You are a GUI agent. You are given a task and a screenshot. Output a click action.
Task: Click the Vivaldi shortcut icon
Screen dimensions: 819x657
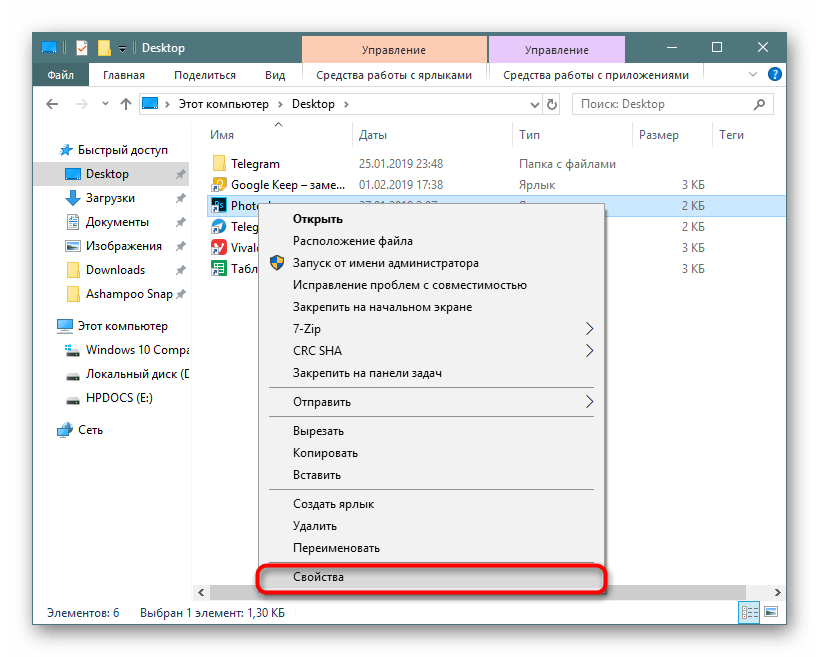tap(219, 248)
